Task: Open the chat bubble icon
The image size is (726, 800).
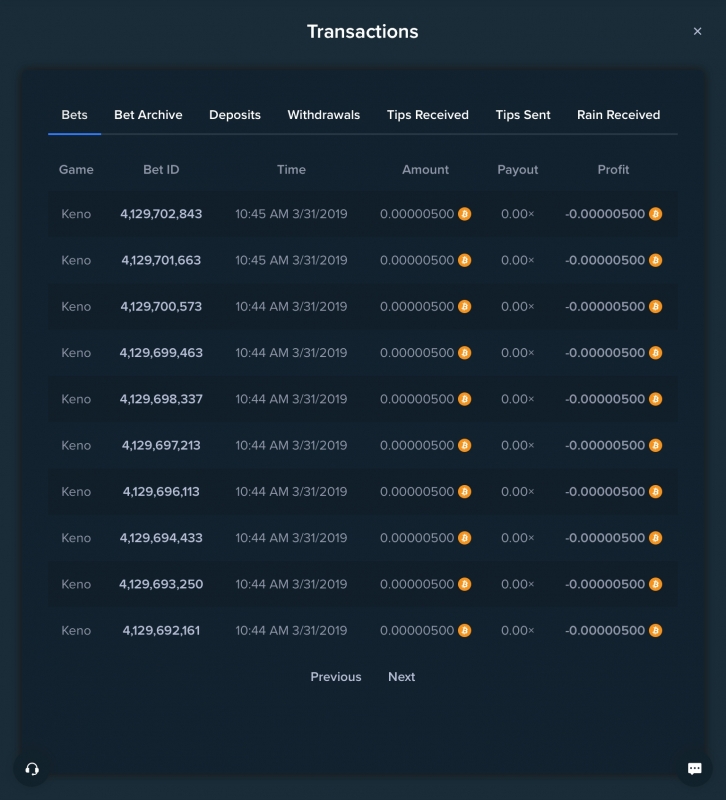Action: tap(694, 769)
